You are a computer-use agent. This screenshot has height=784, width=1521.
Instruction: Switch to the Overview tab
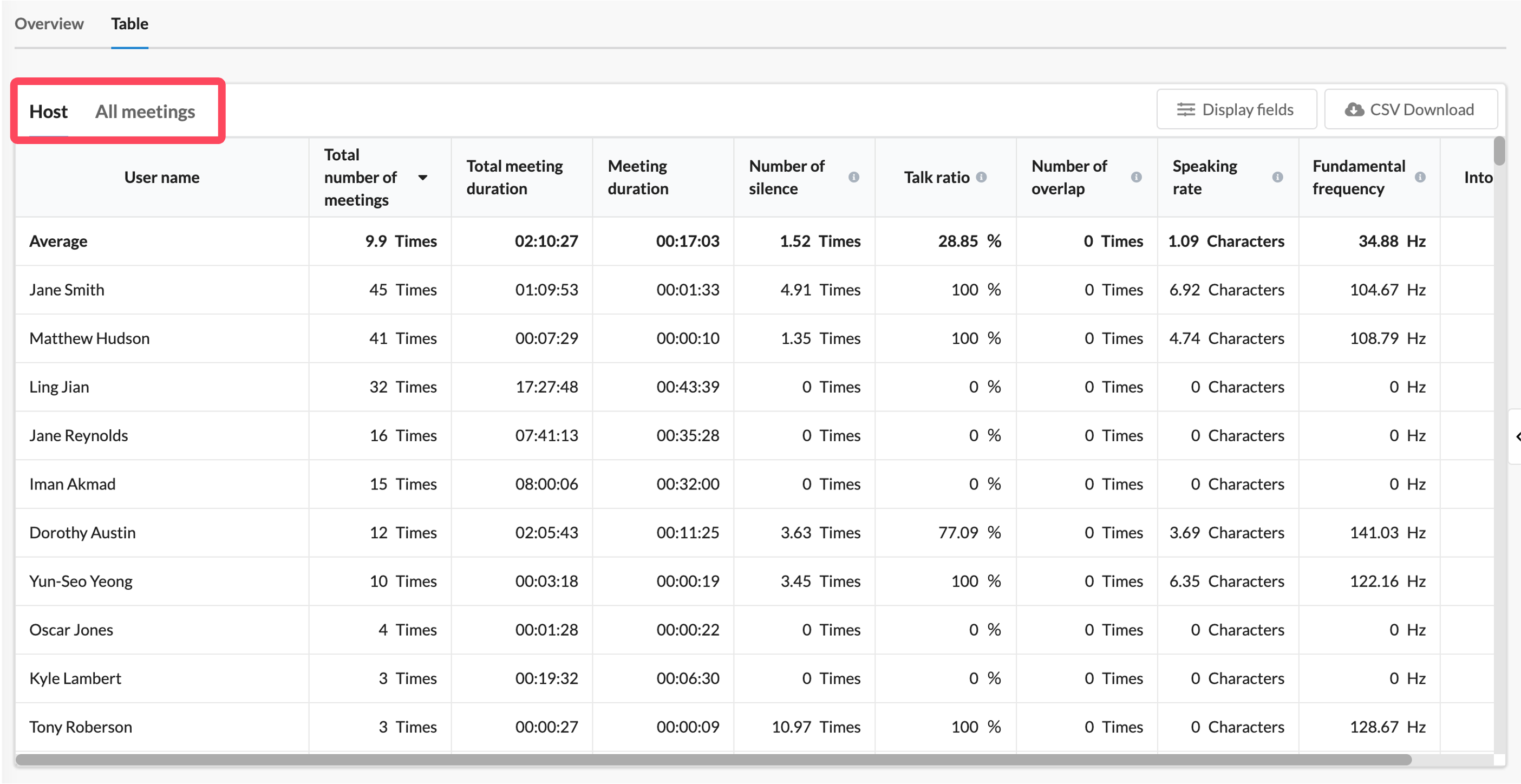49,24
